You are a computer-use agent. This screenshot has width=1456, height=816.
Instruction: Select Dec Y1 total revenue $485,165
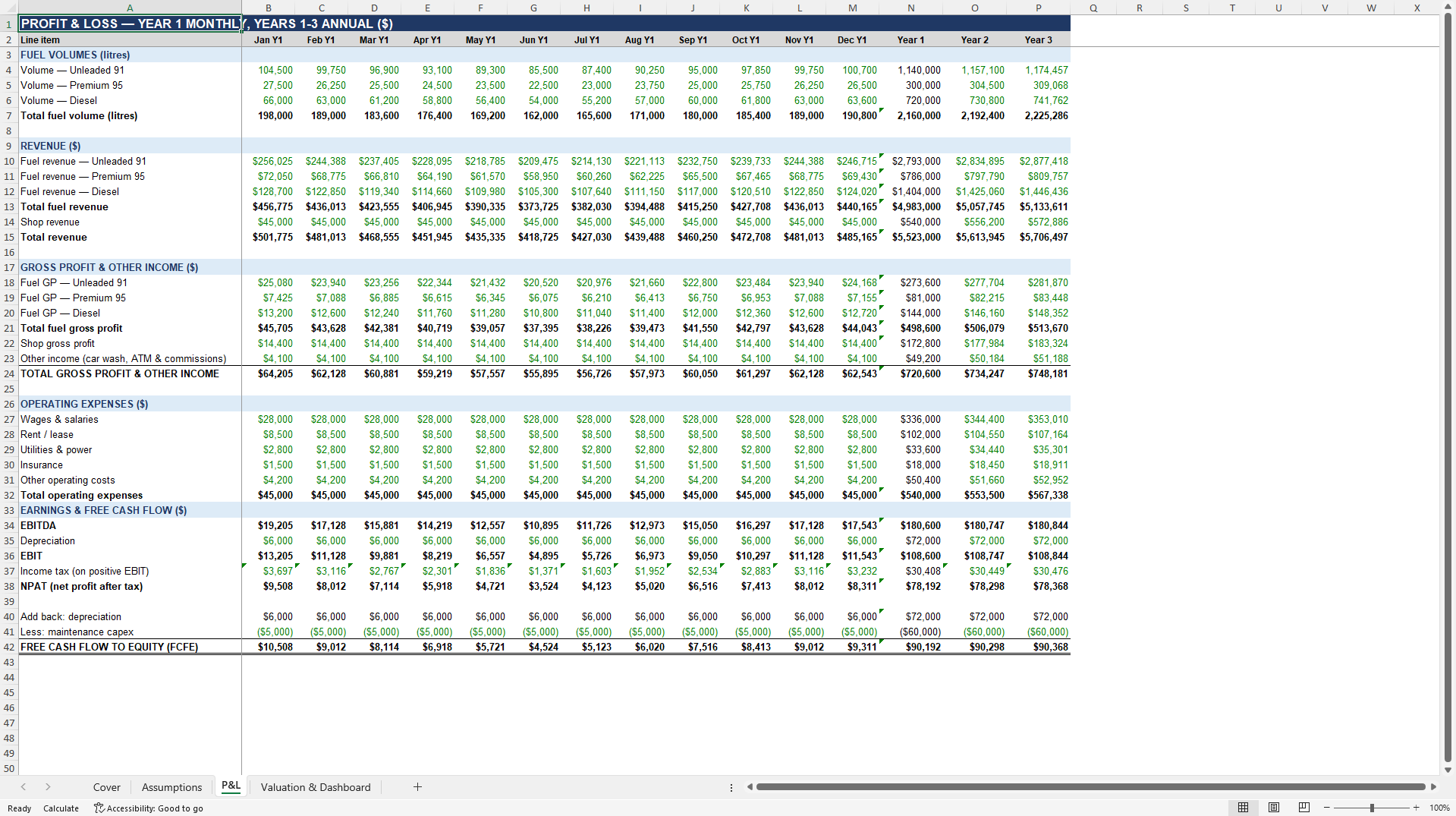pos(853,237)
